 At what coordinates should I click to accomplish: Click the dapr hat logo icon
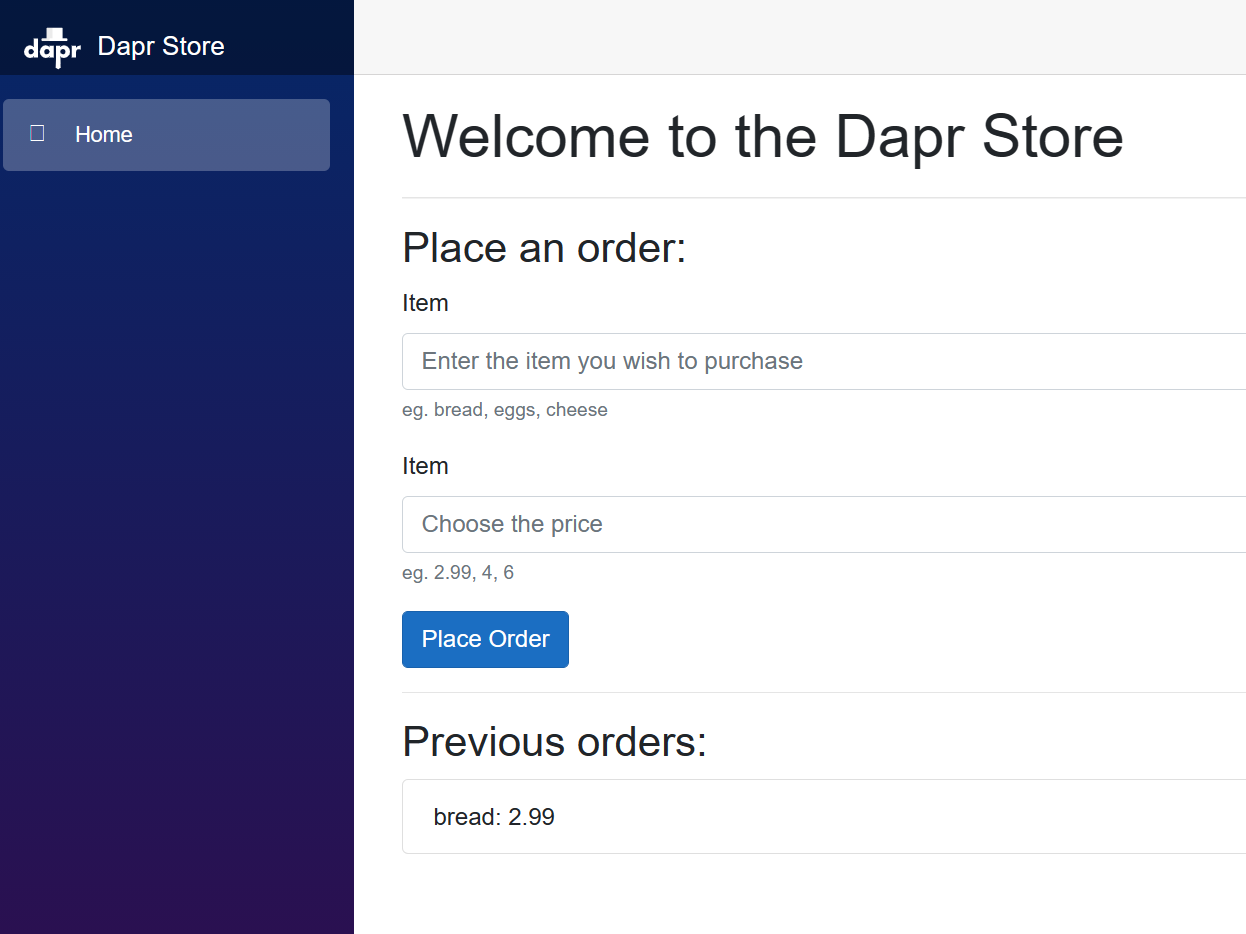coord(52,47)
